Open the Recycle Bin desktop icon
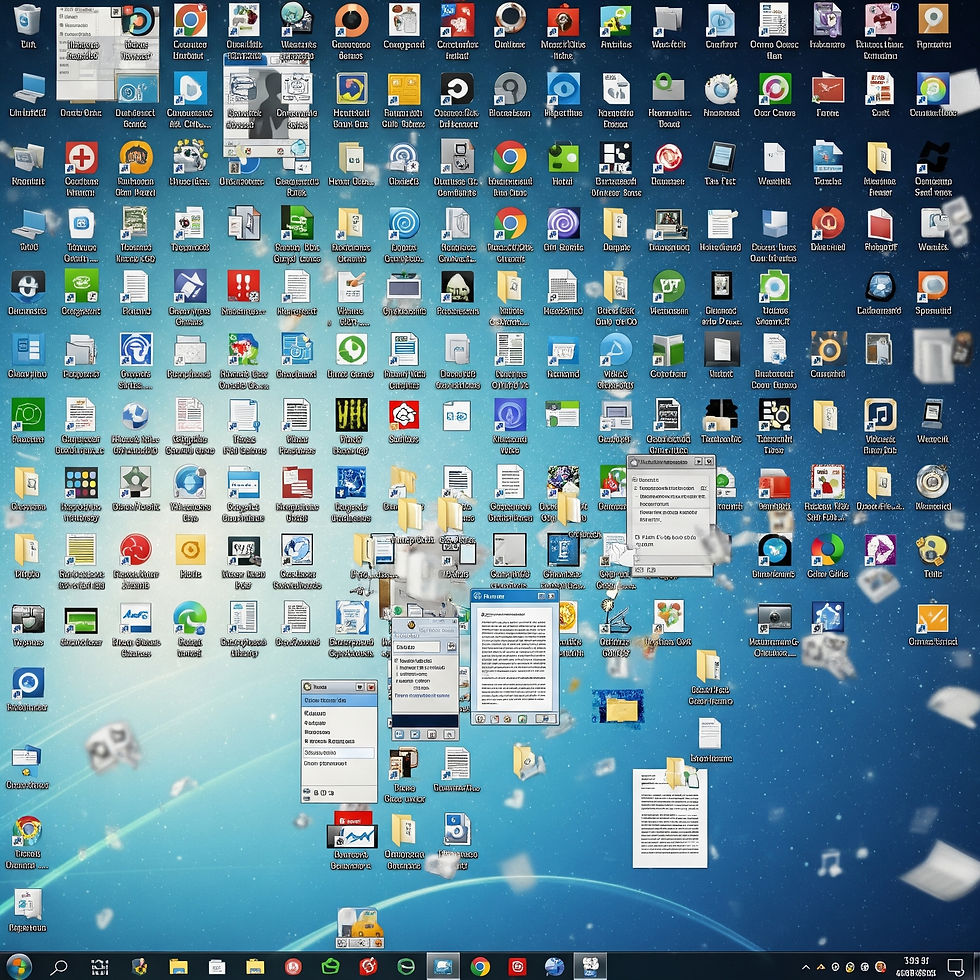This screenshot has height=980, width=980. (28, 20)
